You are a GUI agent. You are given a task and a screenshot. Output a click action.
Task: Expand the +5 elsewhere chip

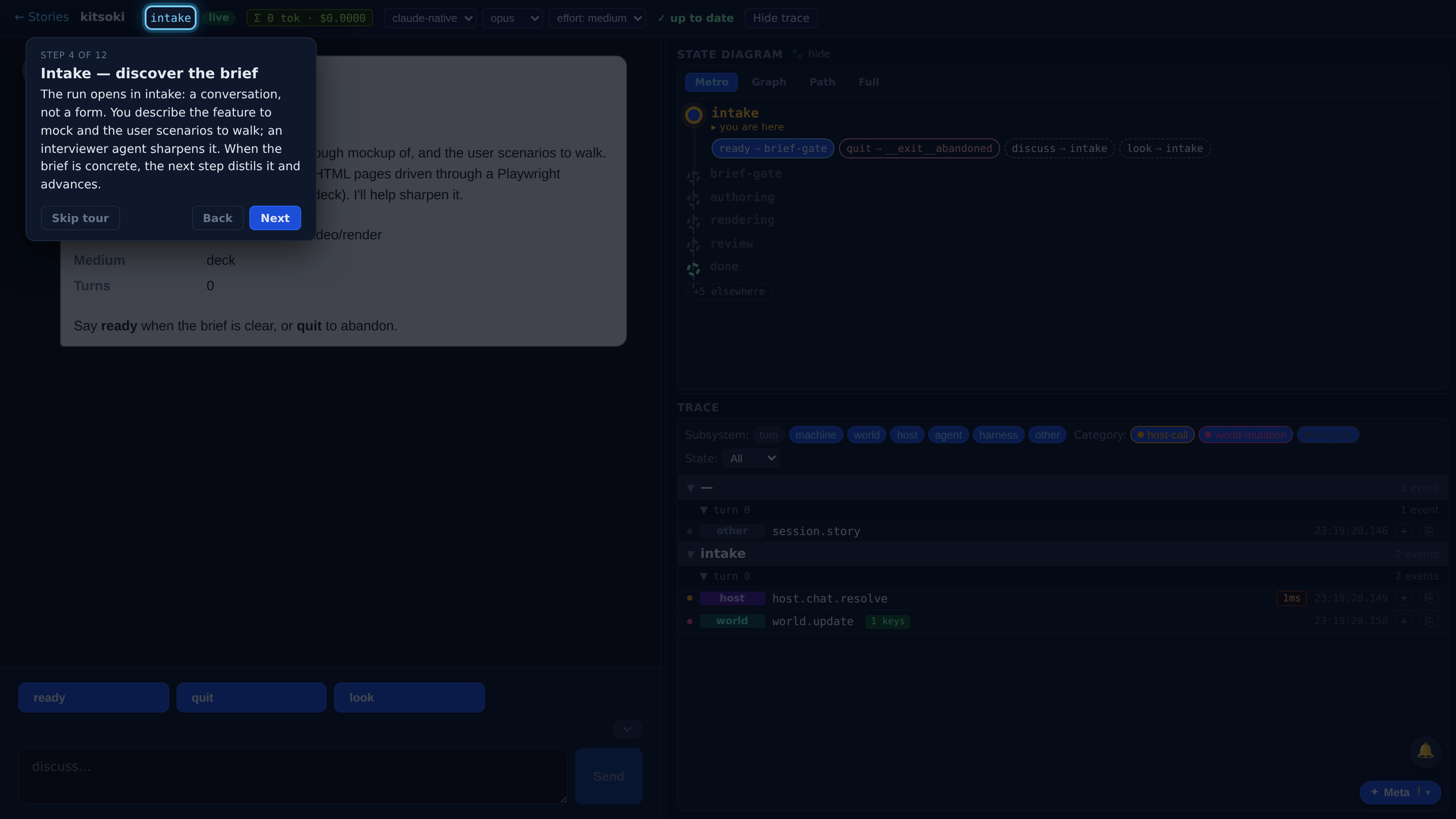728,292
